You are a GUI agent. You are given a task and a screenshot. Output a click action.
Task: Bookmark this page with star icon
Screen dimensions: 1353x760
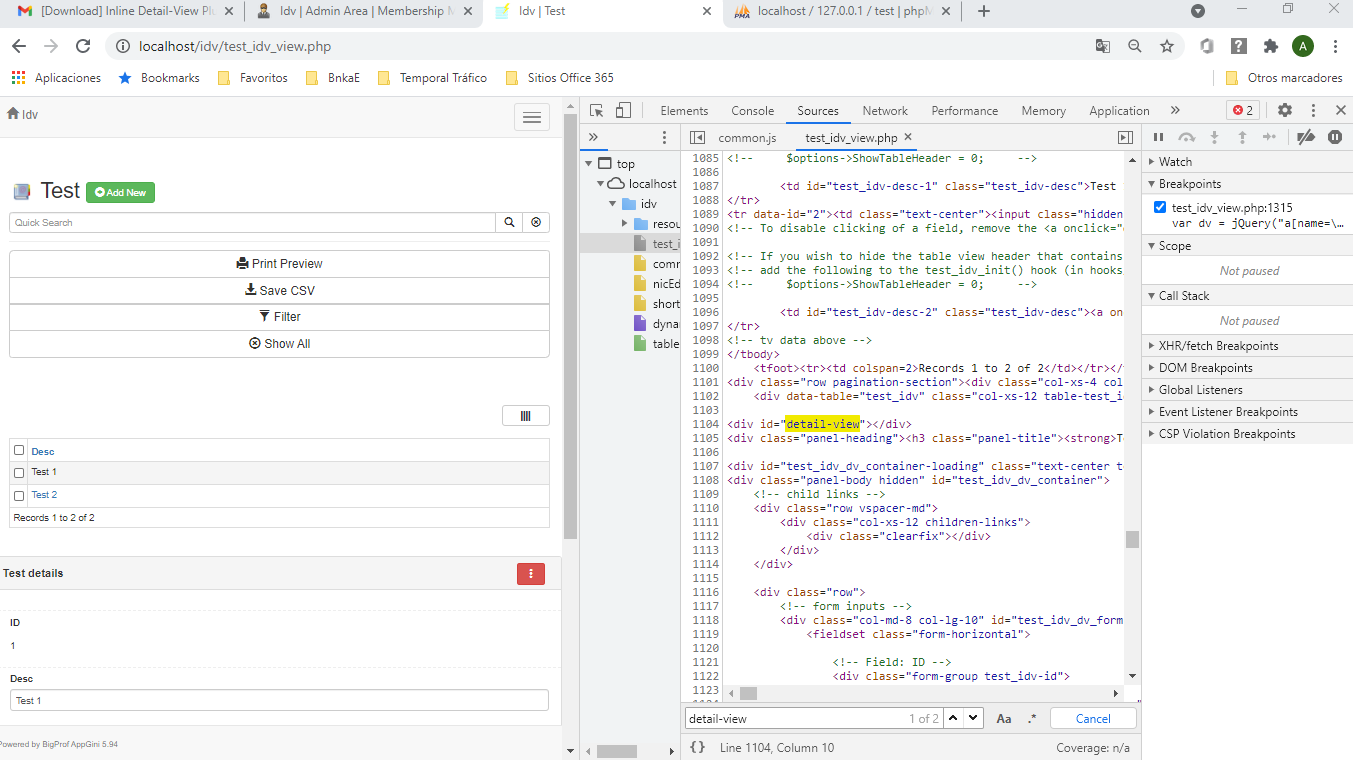tap(1166, 46)
